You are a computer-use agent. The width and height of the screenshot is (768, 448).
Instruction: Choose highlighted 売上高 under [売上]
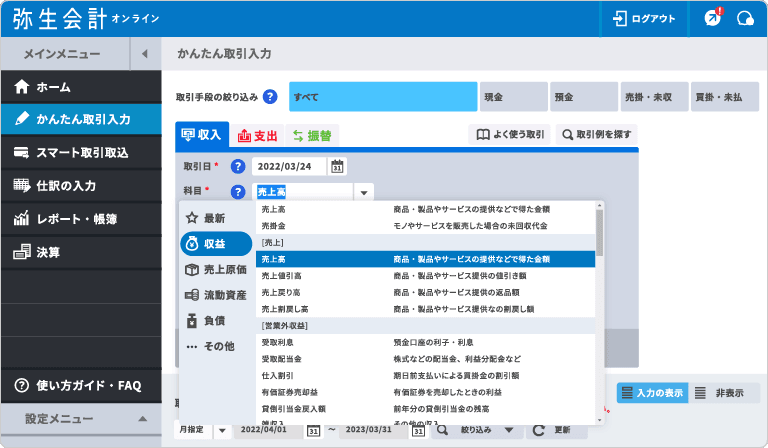(x=425, y=259)
